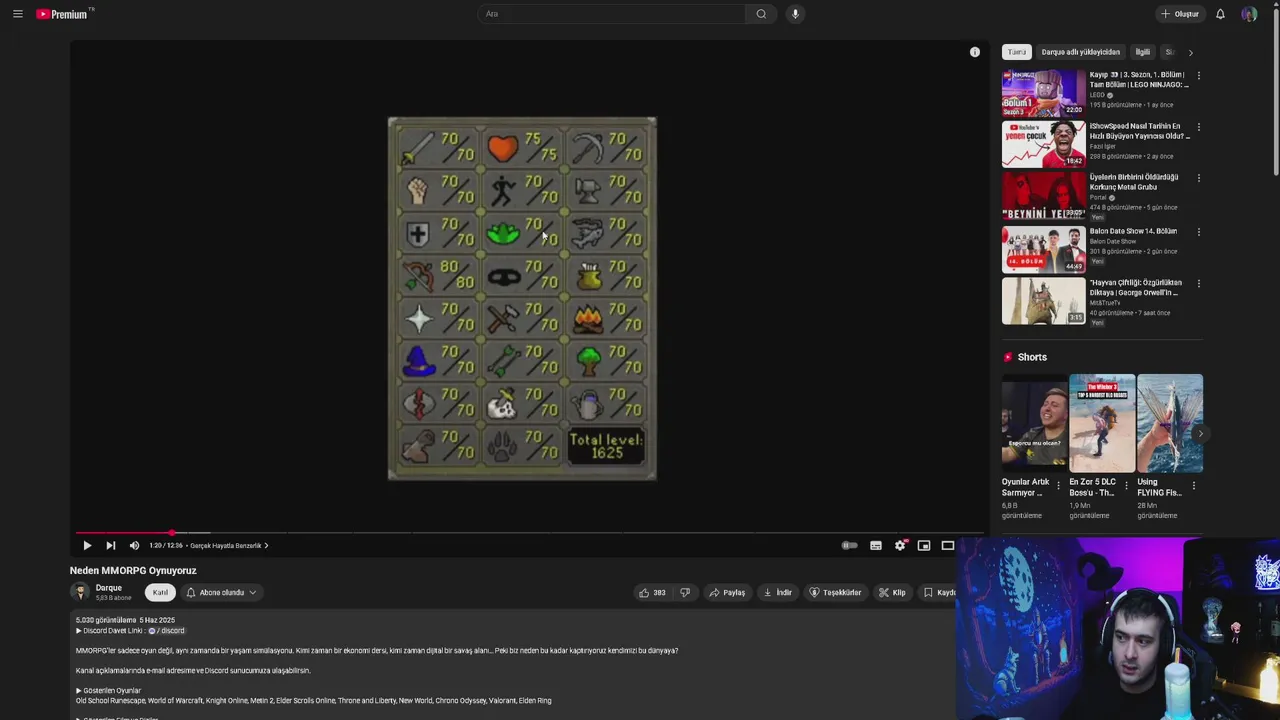This screenshot has width=1280, height=720.
Task: Select the İlgili filter chip
Action: 1142,52
